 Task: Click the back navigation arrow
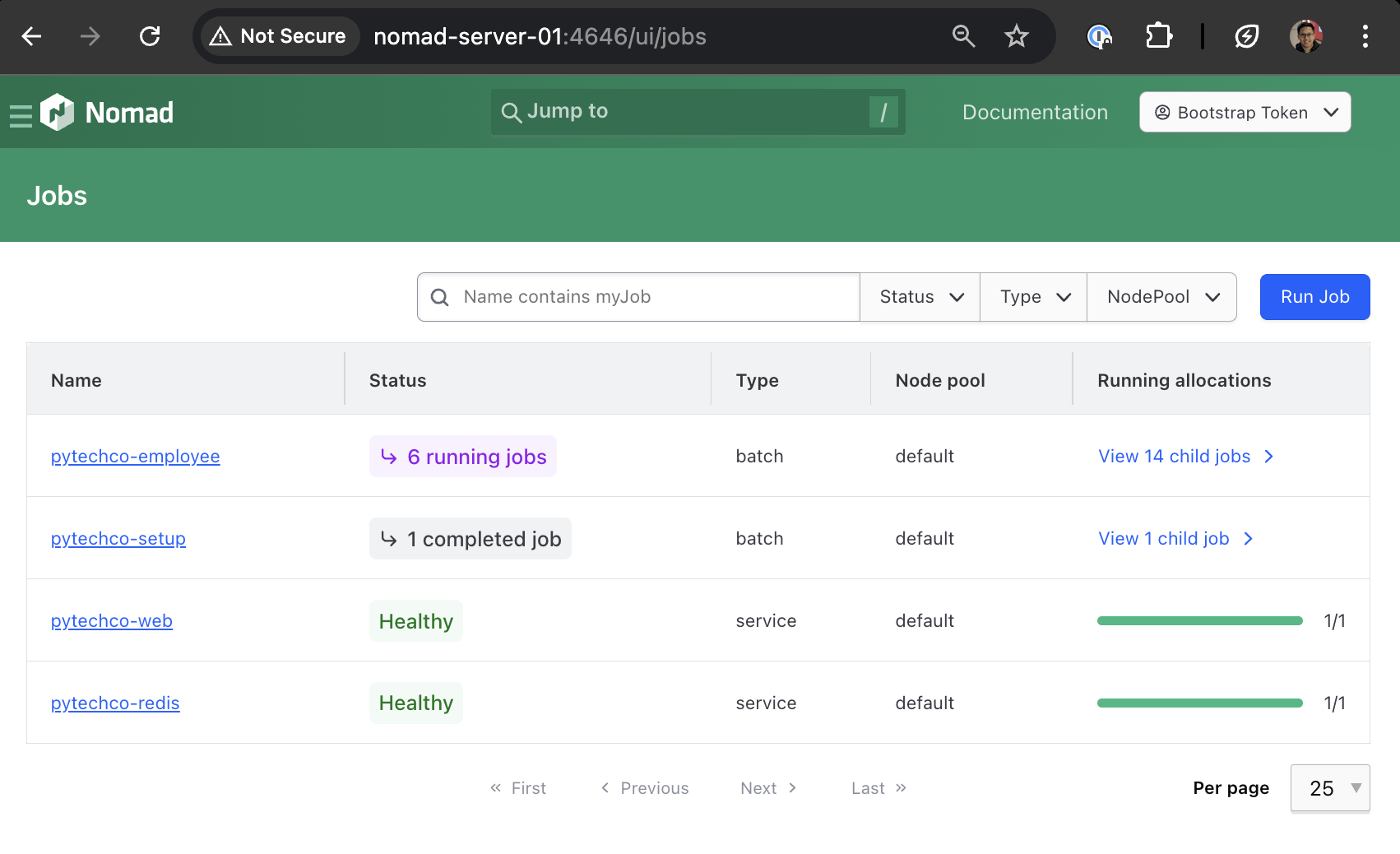(31, 36)
